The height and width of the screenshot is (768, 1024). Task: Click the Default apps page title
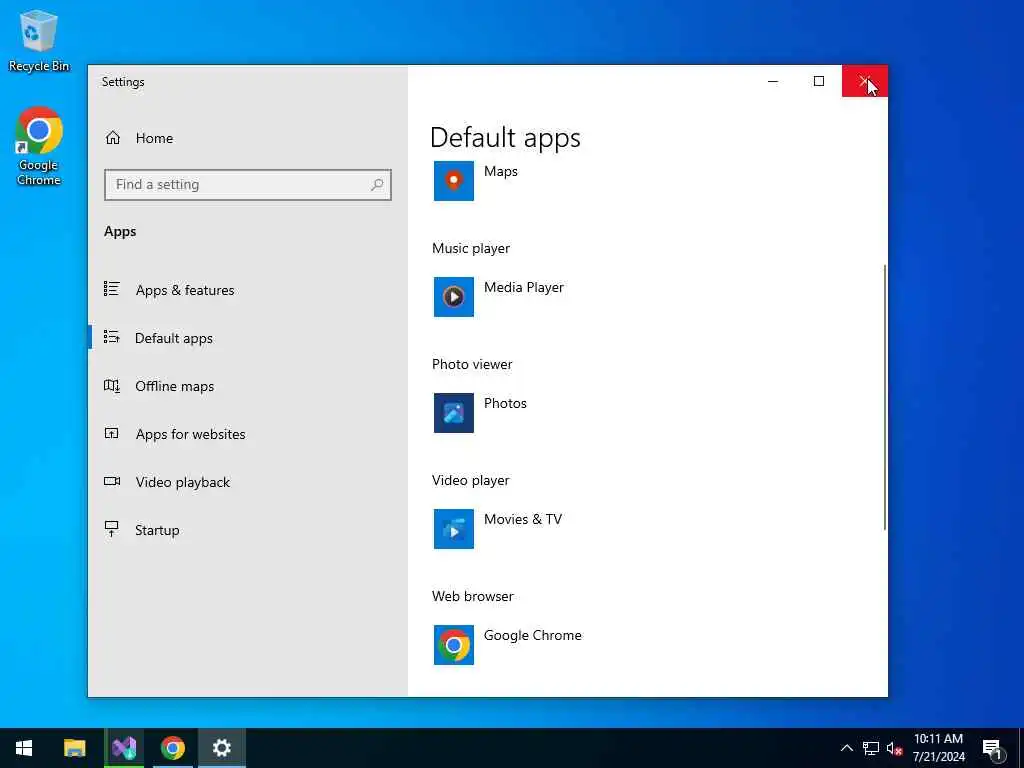[x=505, y=138]
